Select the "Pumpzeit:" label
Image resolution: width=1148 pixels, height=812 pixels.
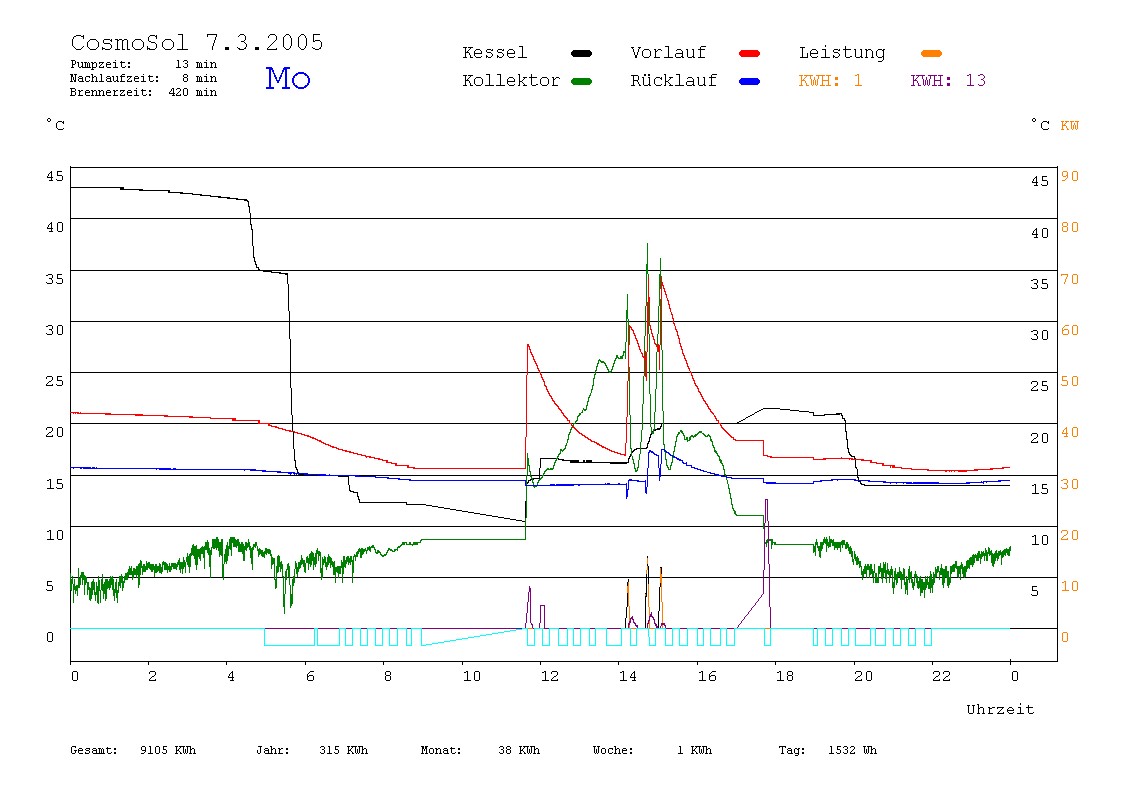coord(101,64)
